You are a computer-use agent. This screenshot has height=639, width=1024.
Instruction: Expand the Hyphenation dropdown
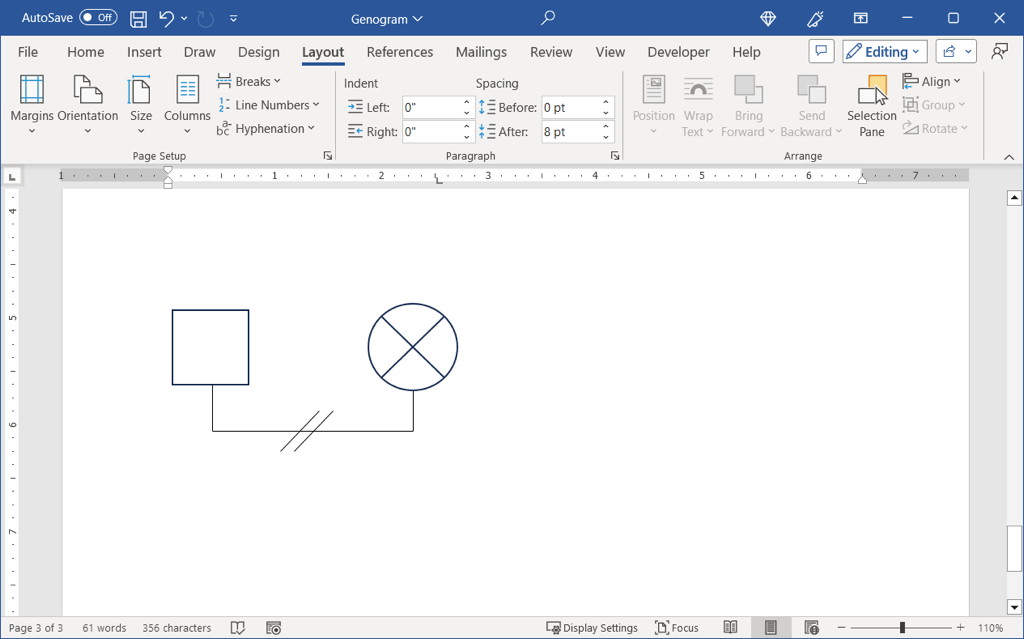[x=266, y=129]
